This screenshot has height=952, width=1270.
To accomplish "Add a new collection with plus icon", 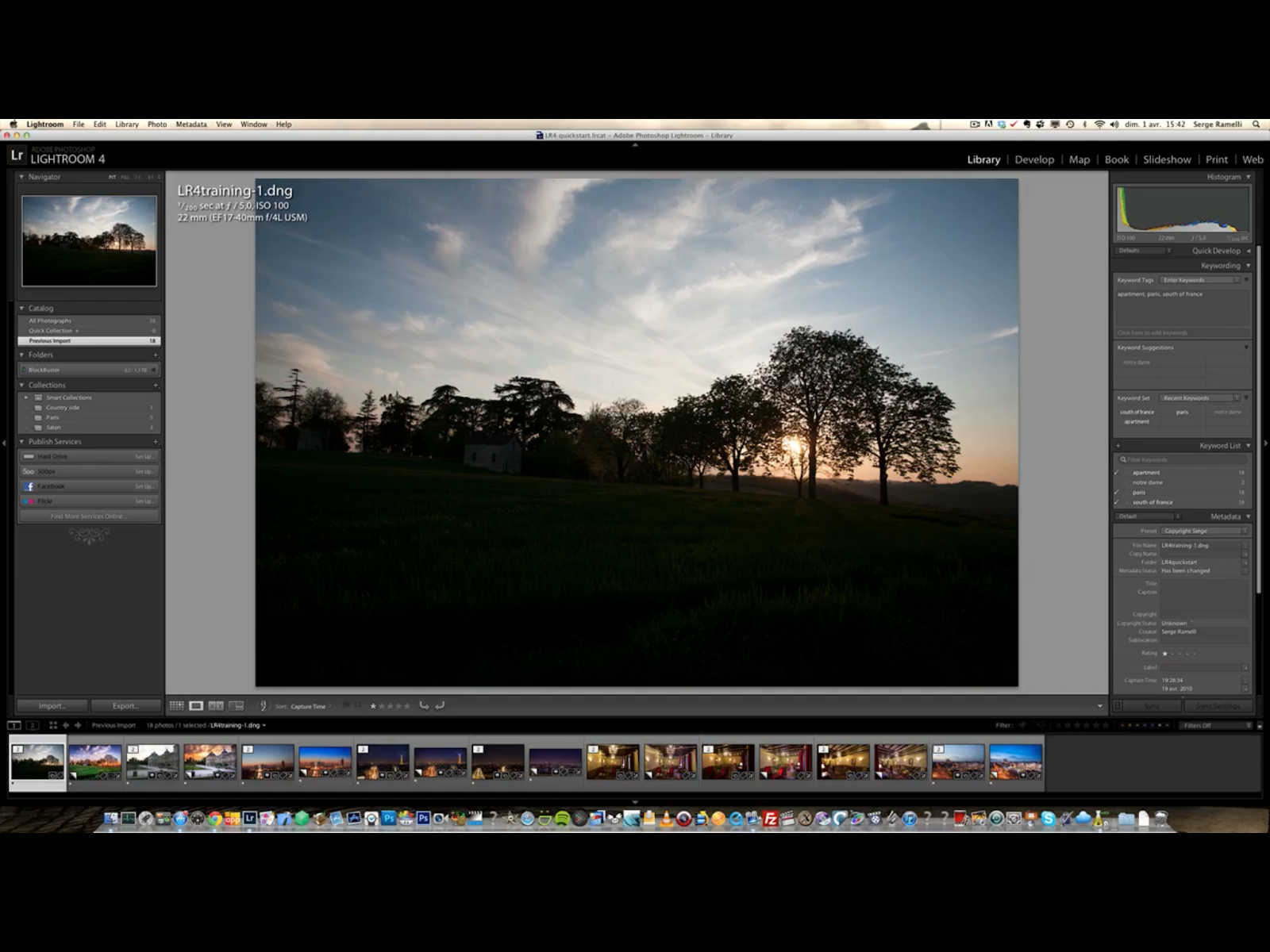I will click(156, 386).
